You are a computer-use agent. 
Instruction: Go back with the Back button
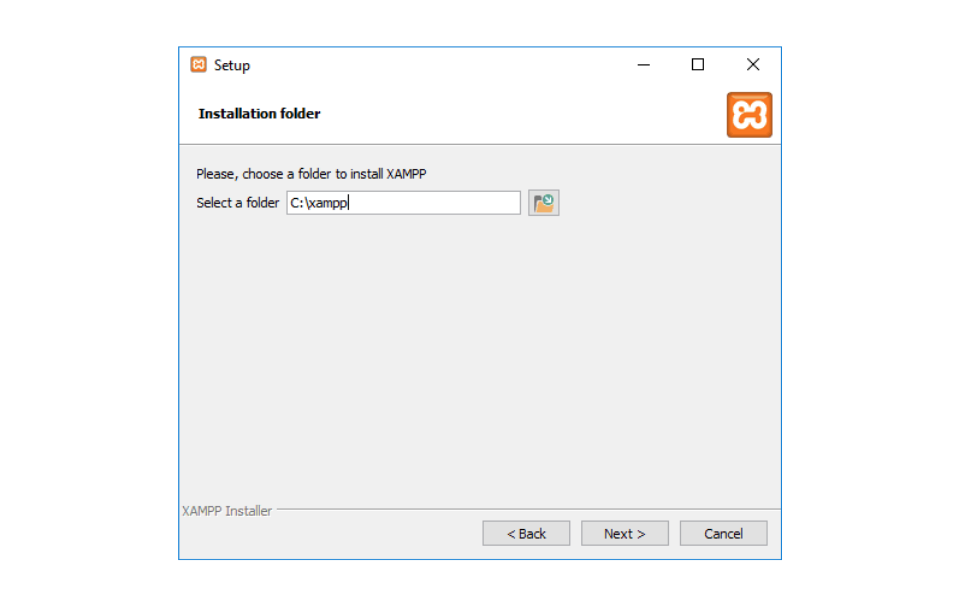coord(526,533)
